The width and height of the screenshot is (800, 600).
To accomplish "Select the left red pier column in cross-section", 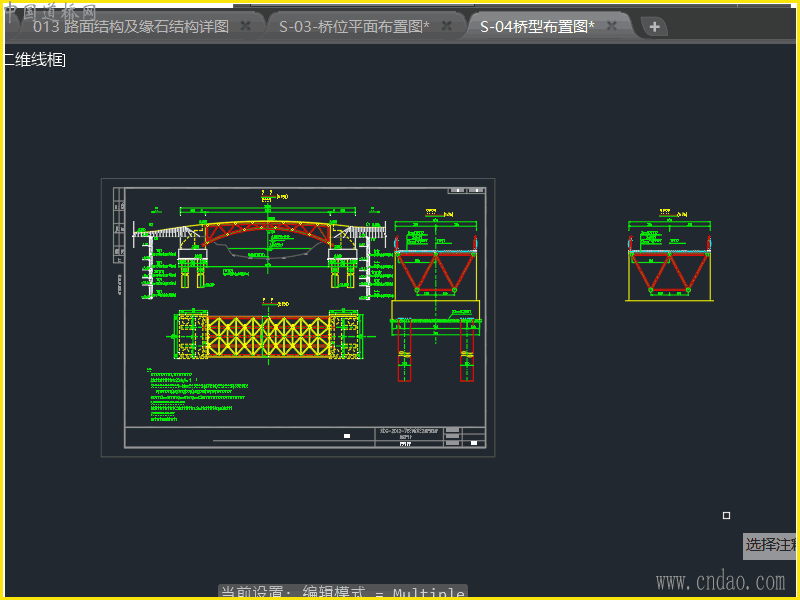I will [404, 352].
